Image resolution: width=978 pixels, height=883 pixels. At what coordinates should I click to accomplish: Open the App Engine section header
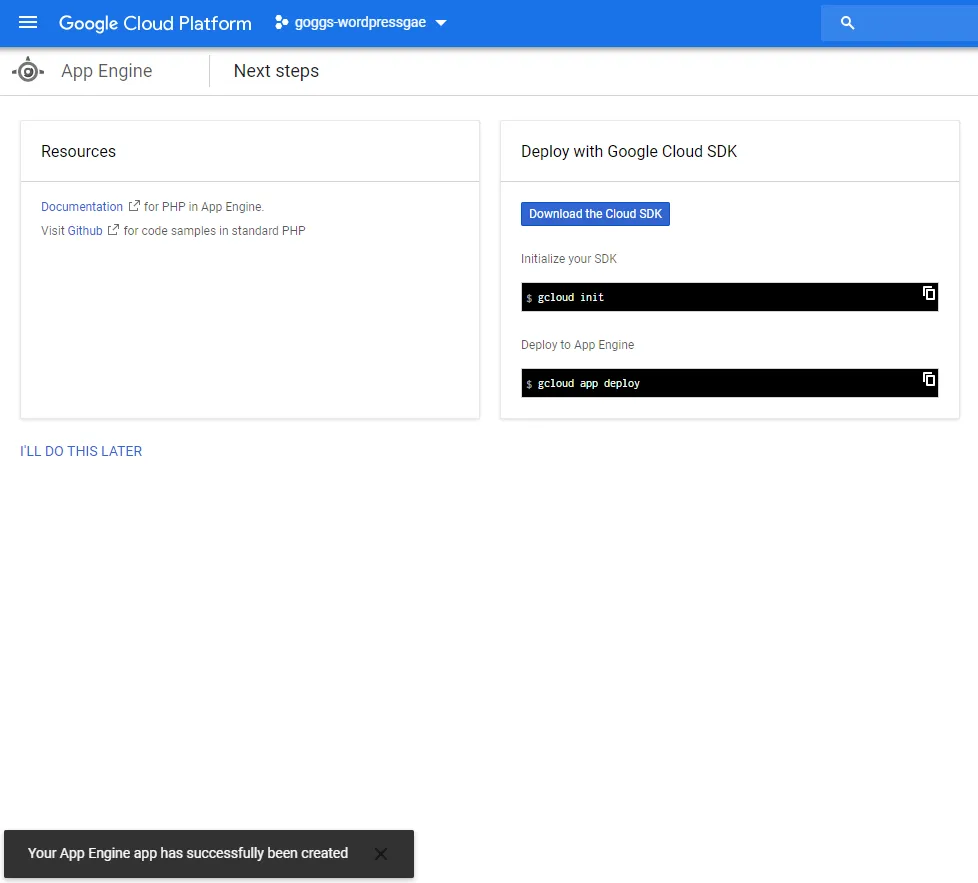point(107,70)
